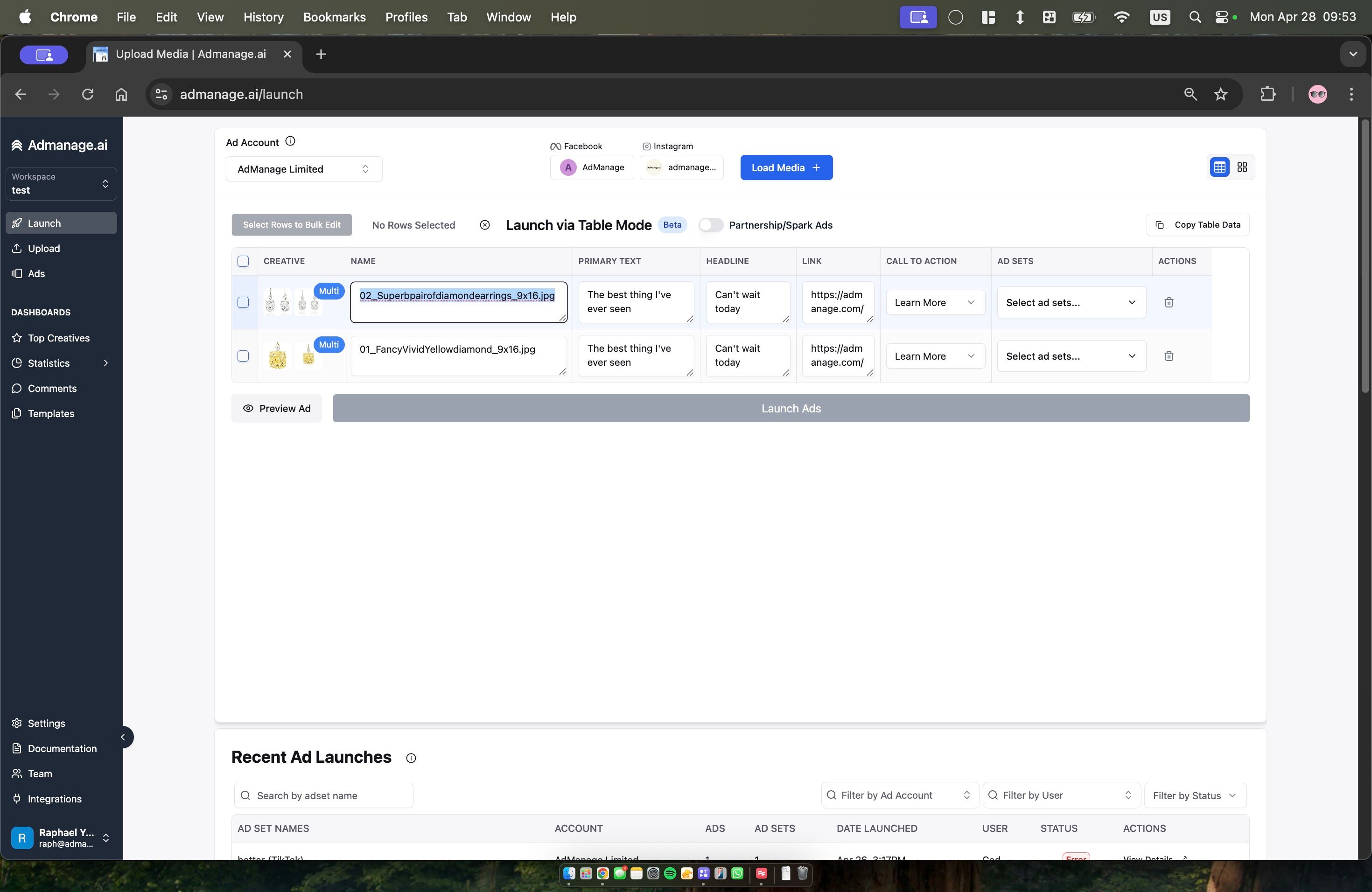Click the Preview Ad button
1372x892 pixels.
pyautogui.click(x=277, y=409)
